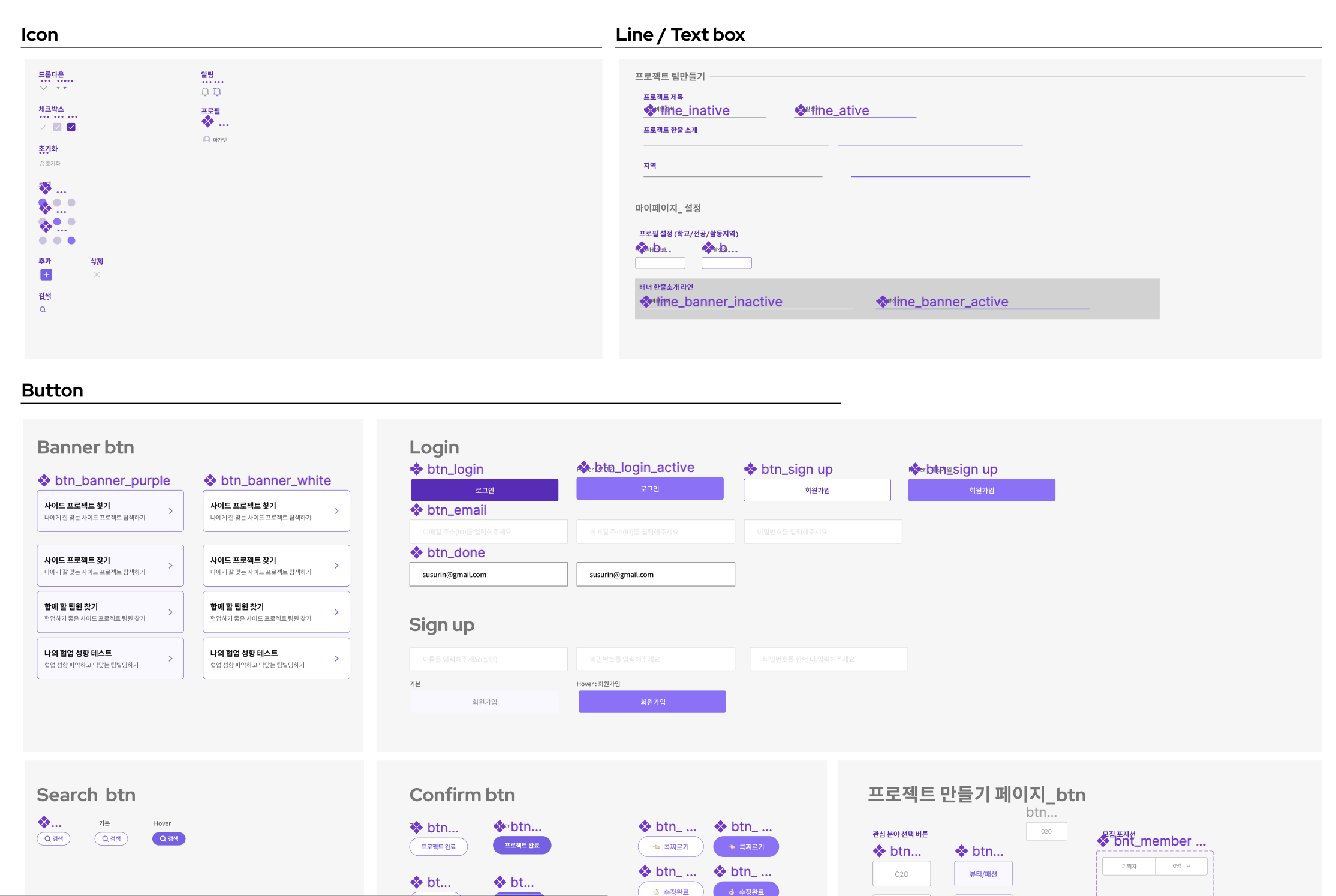Click the filled purple 검색 button under Hover
Viewport: 1336px width, 896px height.
169,839
